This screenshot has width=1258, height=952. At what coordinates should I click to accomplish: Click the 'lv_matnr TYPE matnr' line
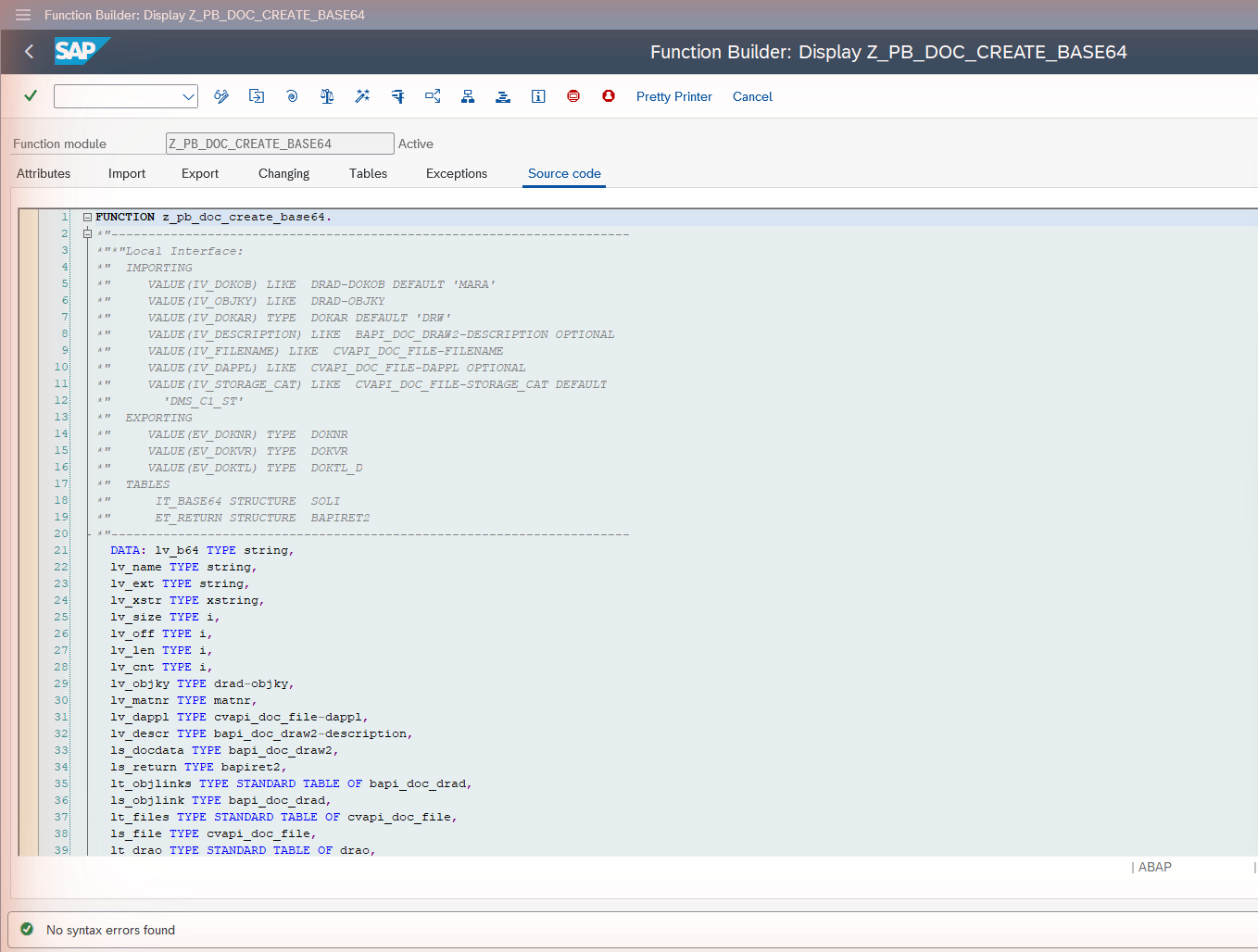tap(183, 700)
